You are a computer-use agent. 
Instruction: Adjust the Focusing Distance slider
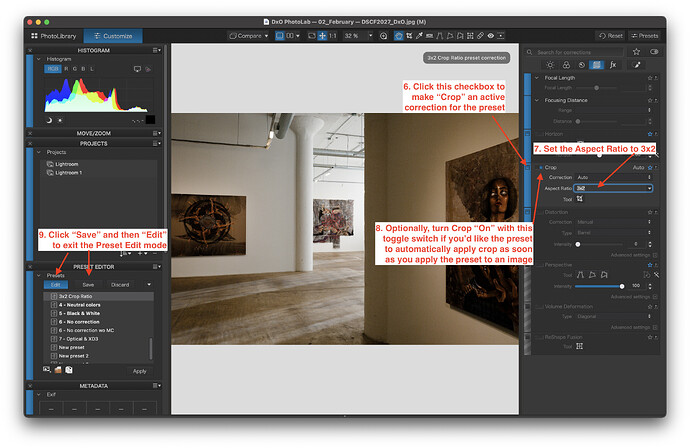point(578,121)
